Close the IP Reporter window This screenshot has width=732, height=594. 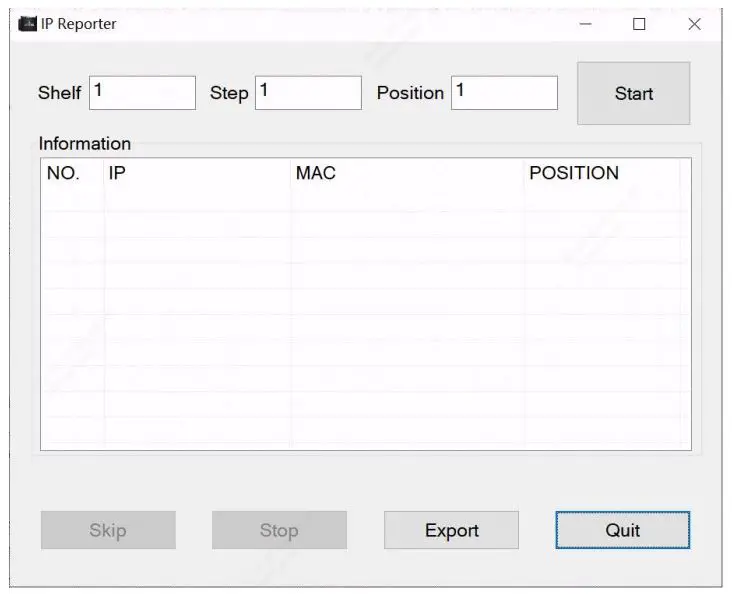pyautogui.click(x=694, y=24)
